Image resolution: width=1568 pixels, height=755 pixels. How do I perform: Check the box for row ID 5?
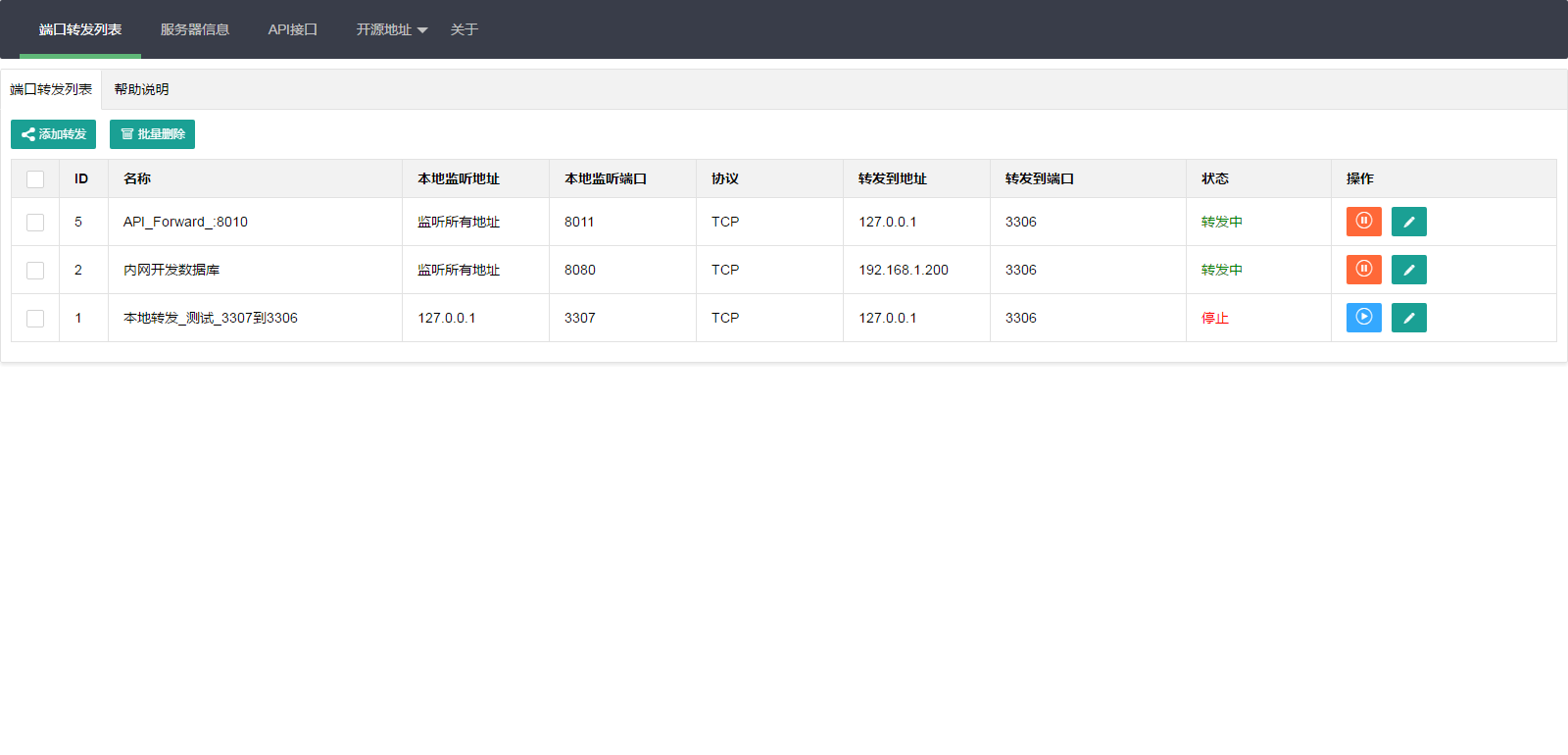click(35, 223)
